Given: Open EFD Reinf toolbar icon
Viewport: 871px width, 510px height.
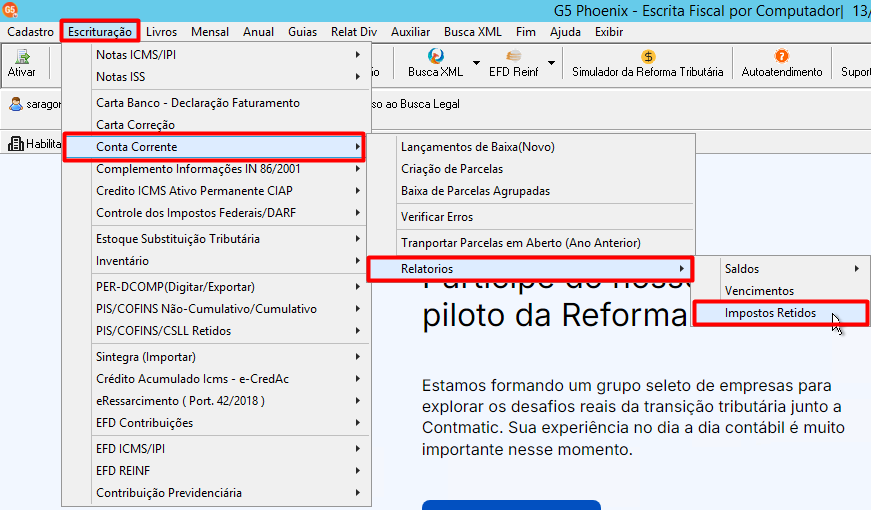Looking at the screenshot, I should coord(514,56).
